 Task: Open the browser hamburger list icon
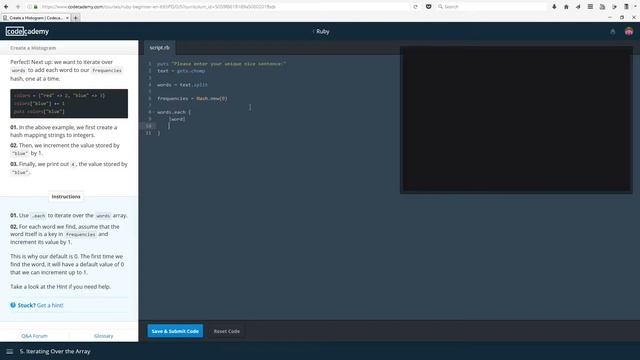pyautogui.click(x=590, y=7)
